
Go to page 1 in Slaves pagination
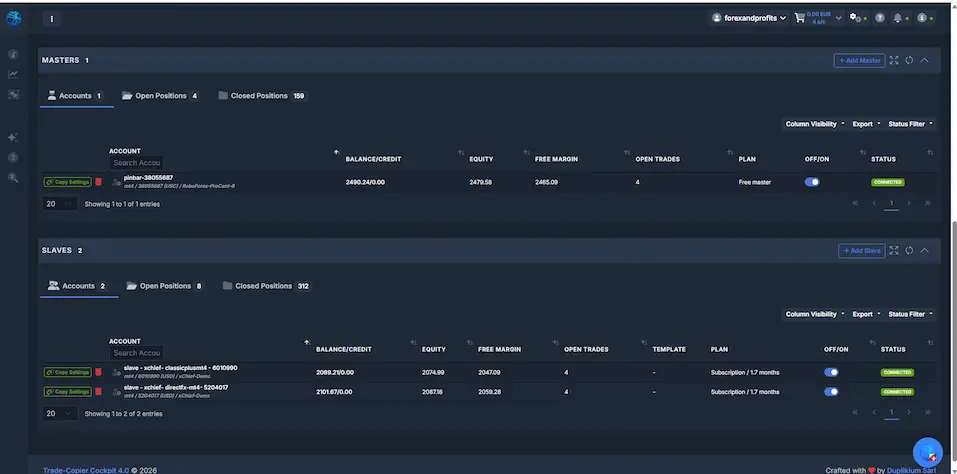[x=891, y=413]
